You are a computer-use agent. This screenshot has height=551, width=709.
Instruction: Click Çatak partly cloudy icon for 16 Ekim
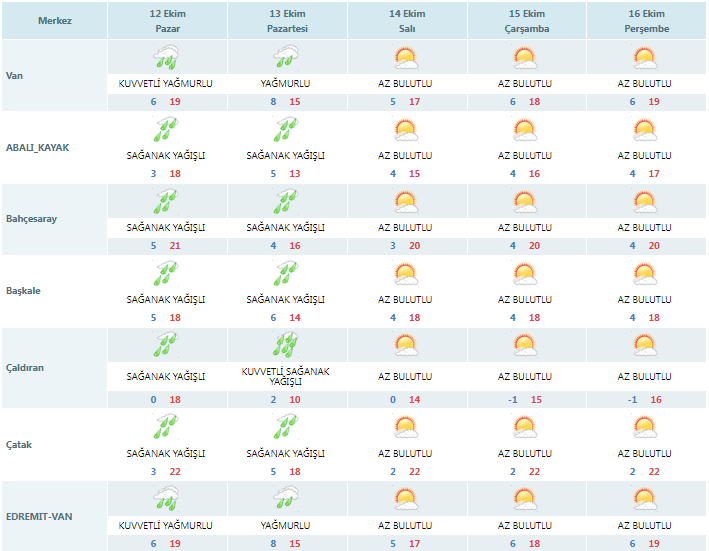645,418
